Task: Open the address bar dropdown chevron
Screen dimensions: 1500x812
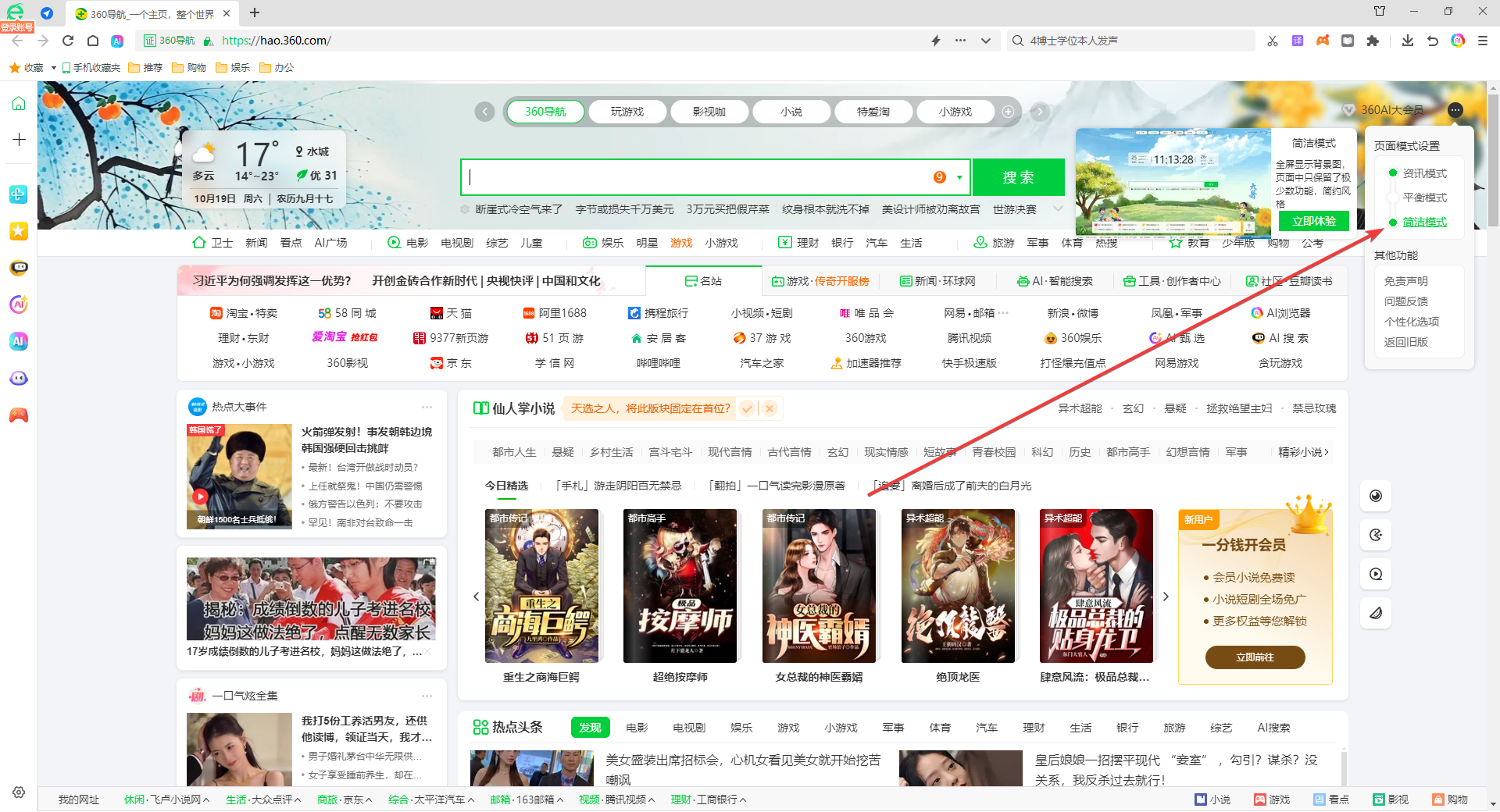Action: pos(986,41)
